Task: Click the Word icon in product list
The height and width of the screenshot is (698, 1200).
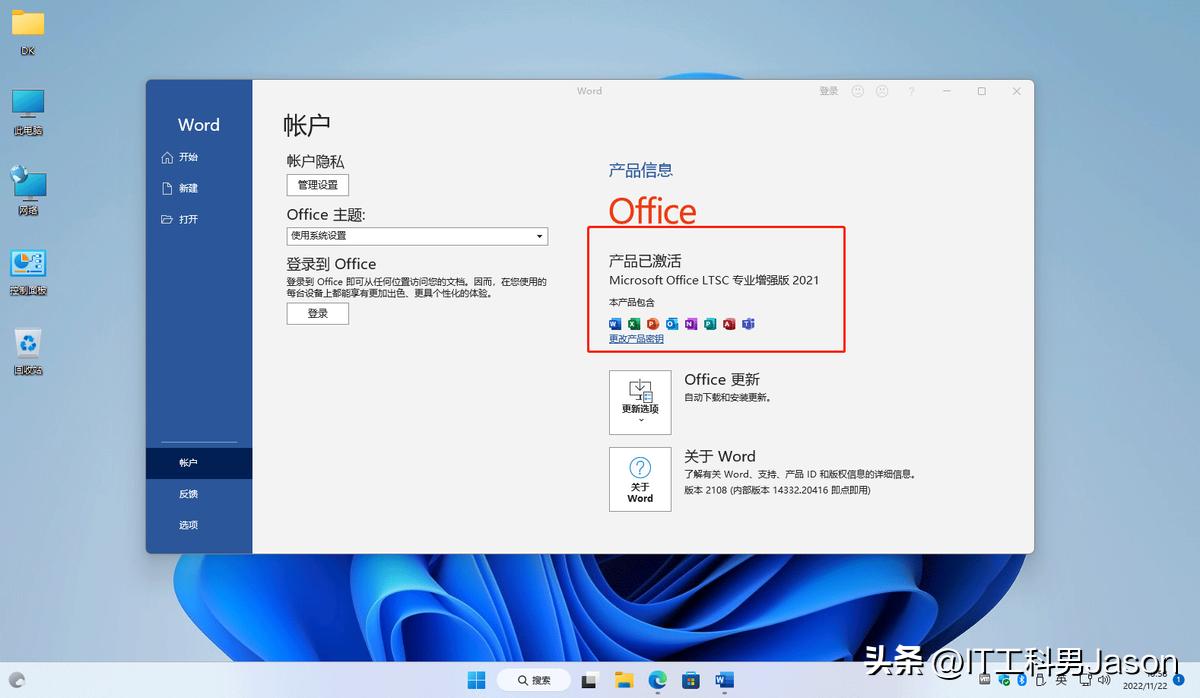Action: 615,324
